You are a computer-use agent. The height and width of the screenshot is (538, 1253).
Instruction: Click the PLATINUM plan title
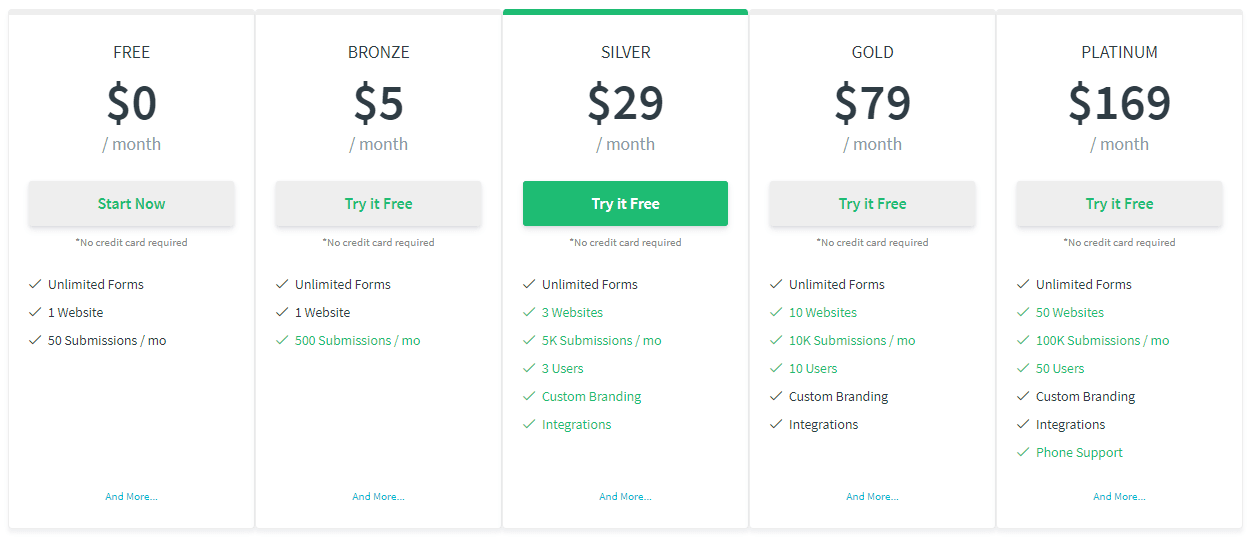1119,53
